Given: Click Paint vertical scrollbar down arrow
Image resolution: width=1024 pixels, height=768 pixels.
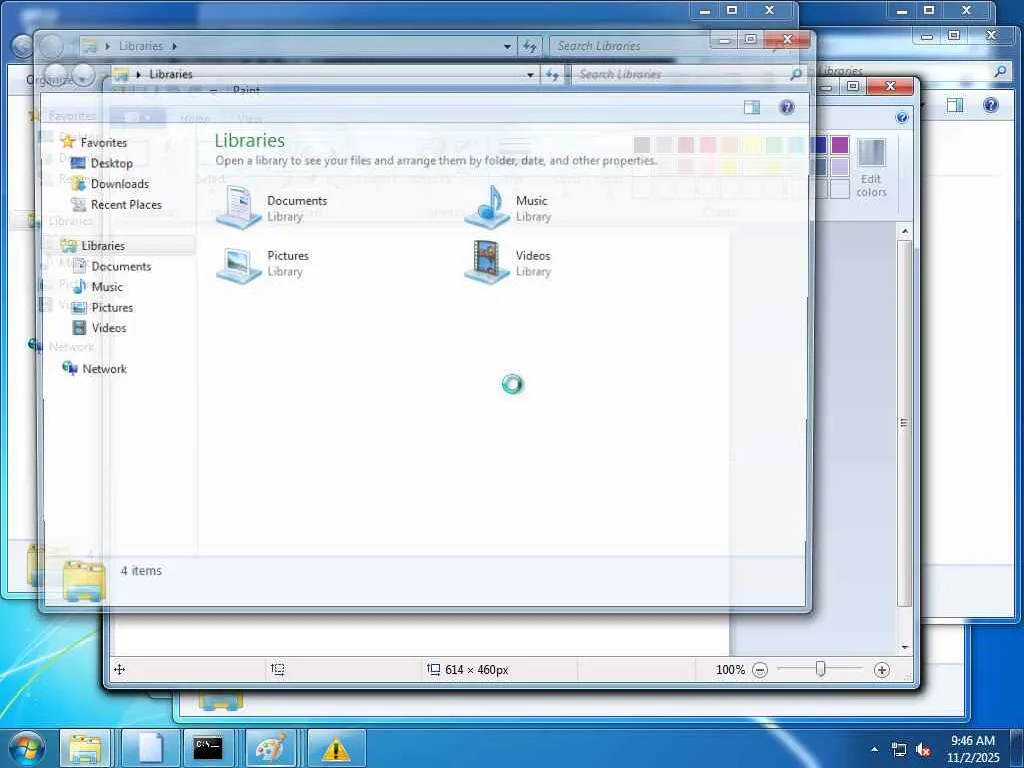Looking at the screenshot, I should click(904, 647).
